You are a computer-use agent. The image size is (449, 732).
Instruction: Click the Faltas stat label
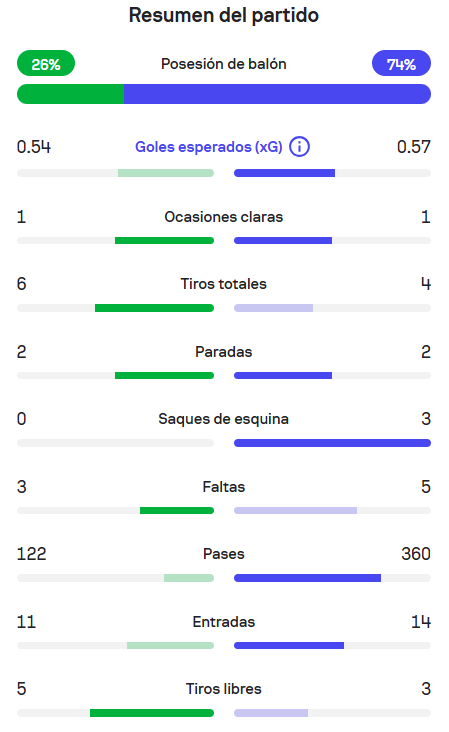pyautogui.click(x=224, y=487)
